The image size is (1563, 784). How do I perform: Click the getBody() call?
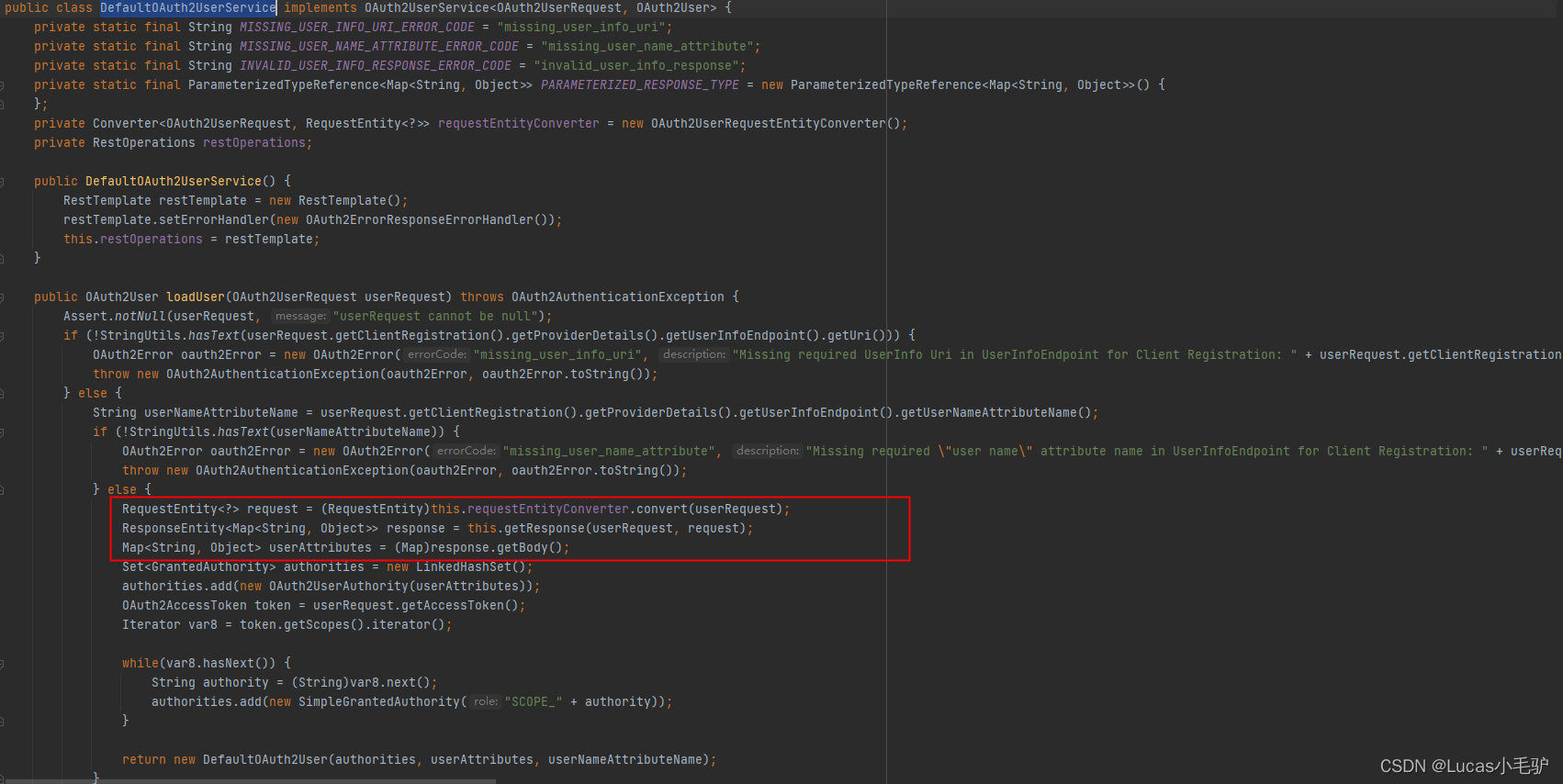pyautogui.click(x=530, y=547)
